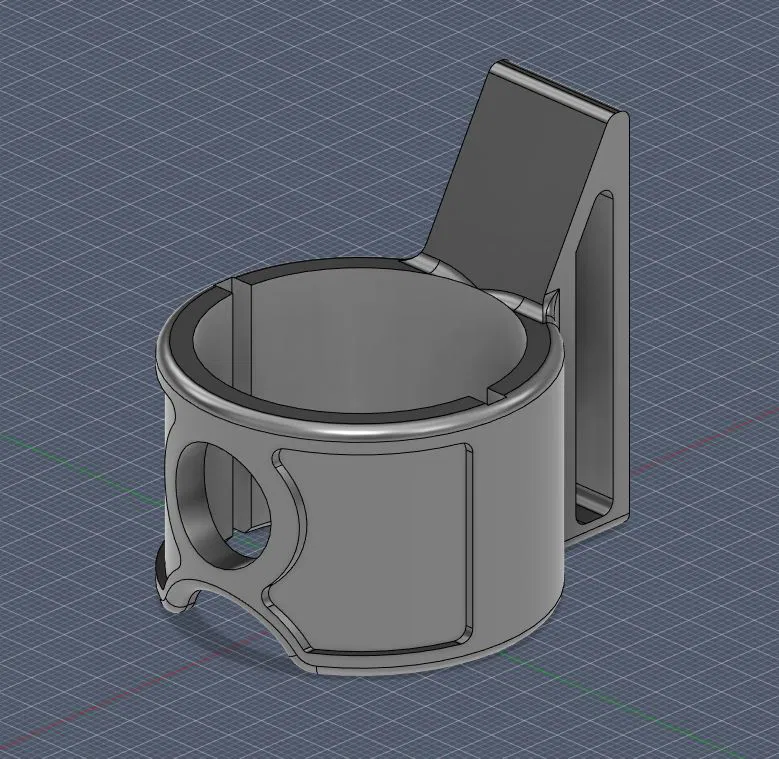Select the vertical slot in the back bracket
Screen dimensions: 779x759
point(594,358)
